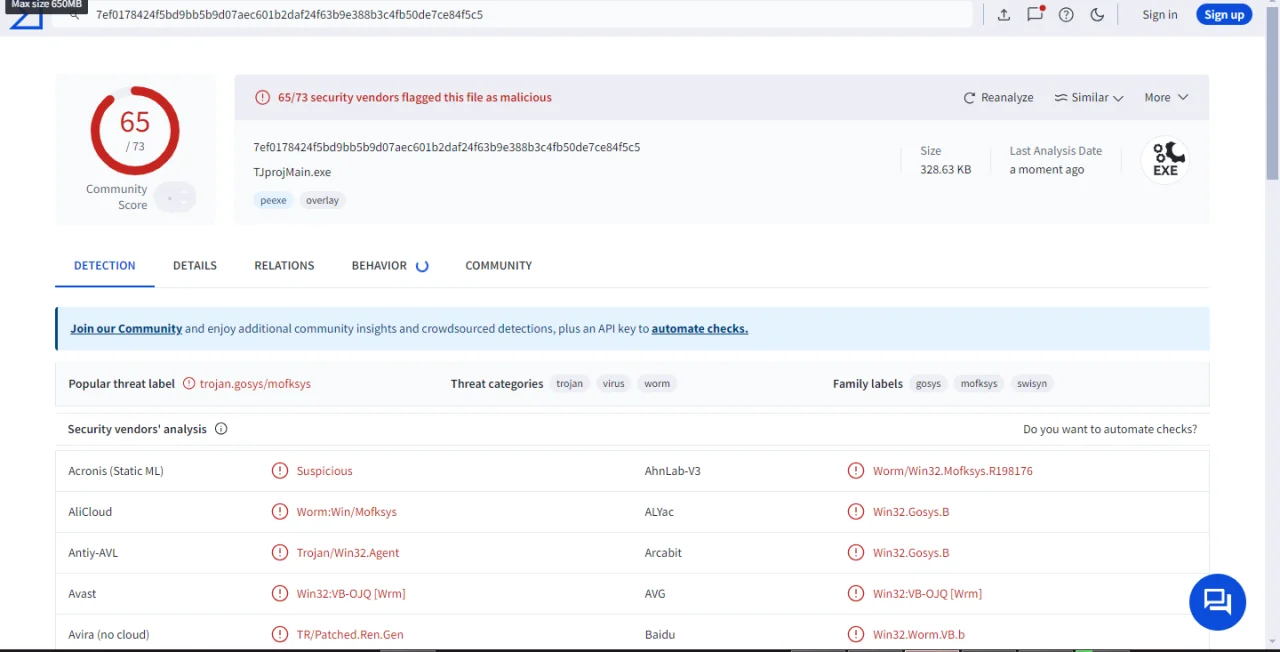Click the AhnLab-V3 vendor name

pyautogui.click(x=673, y=471)
